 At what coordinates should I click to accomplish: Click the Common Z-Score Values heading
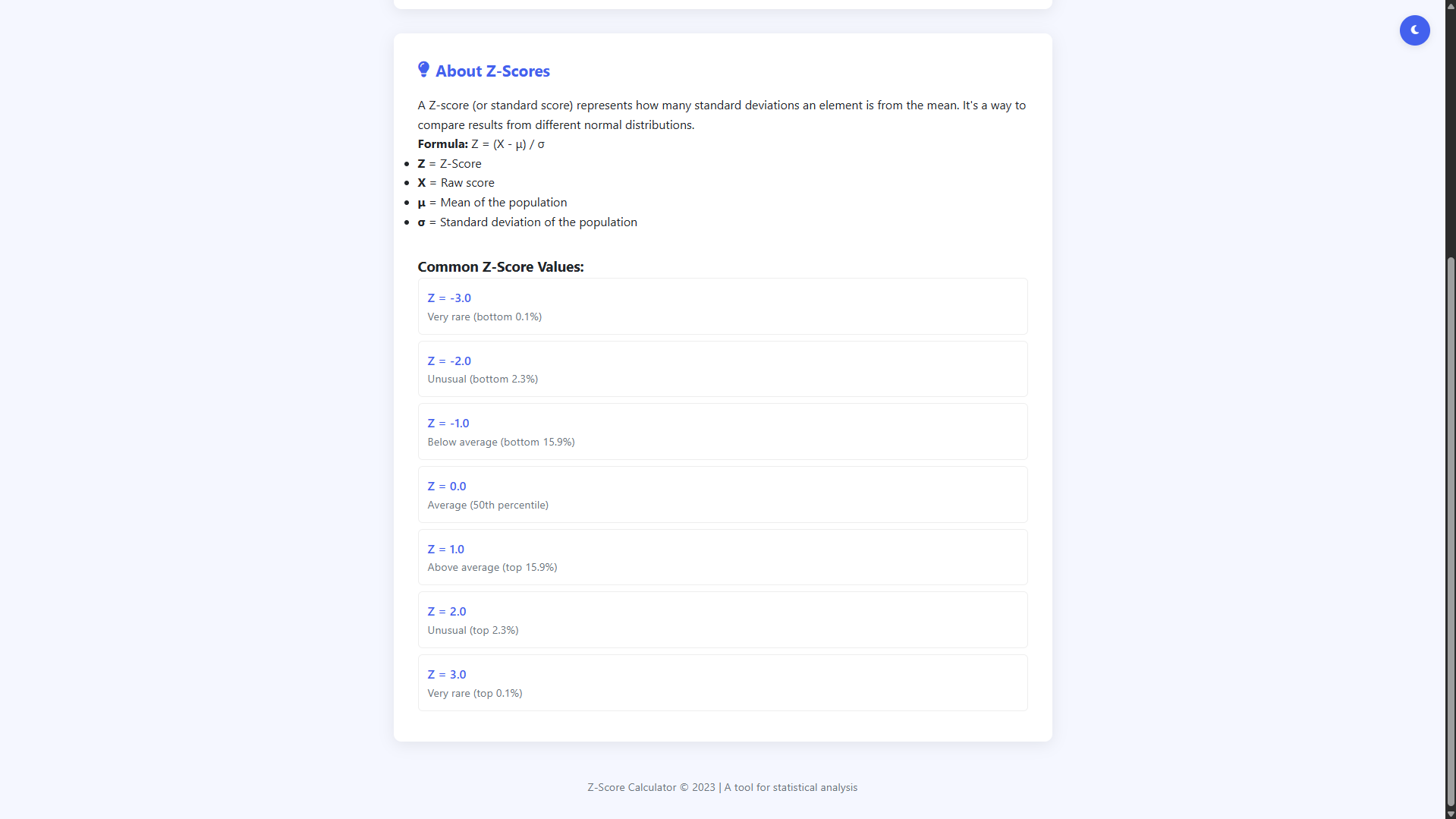[x=501, y=267]
